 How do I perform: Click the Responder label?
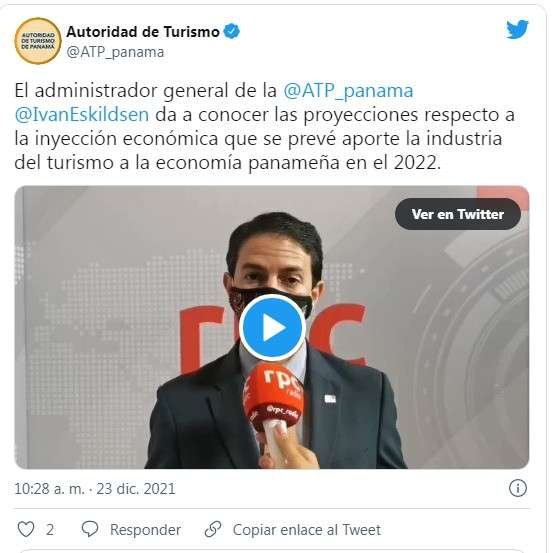click(145, 530)
